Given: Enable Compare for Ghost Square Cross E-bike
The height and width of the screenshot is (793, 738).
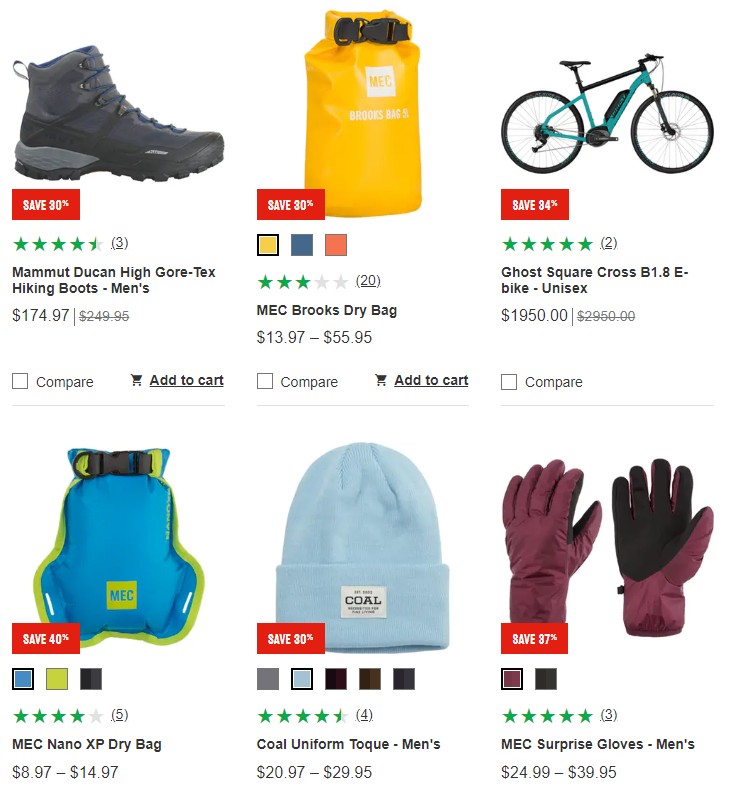Looking at the screenshot, I should [x=509, y=382].
